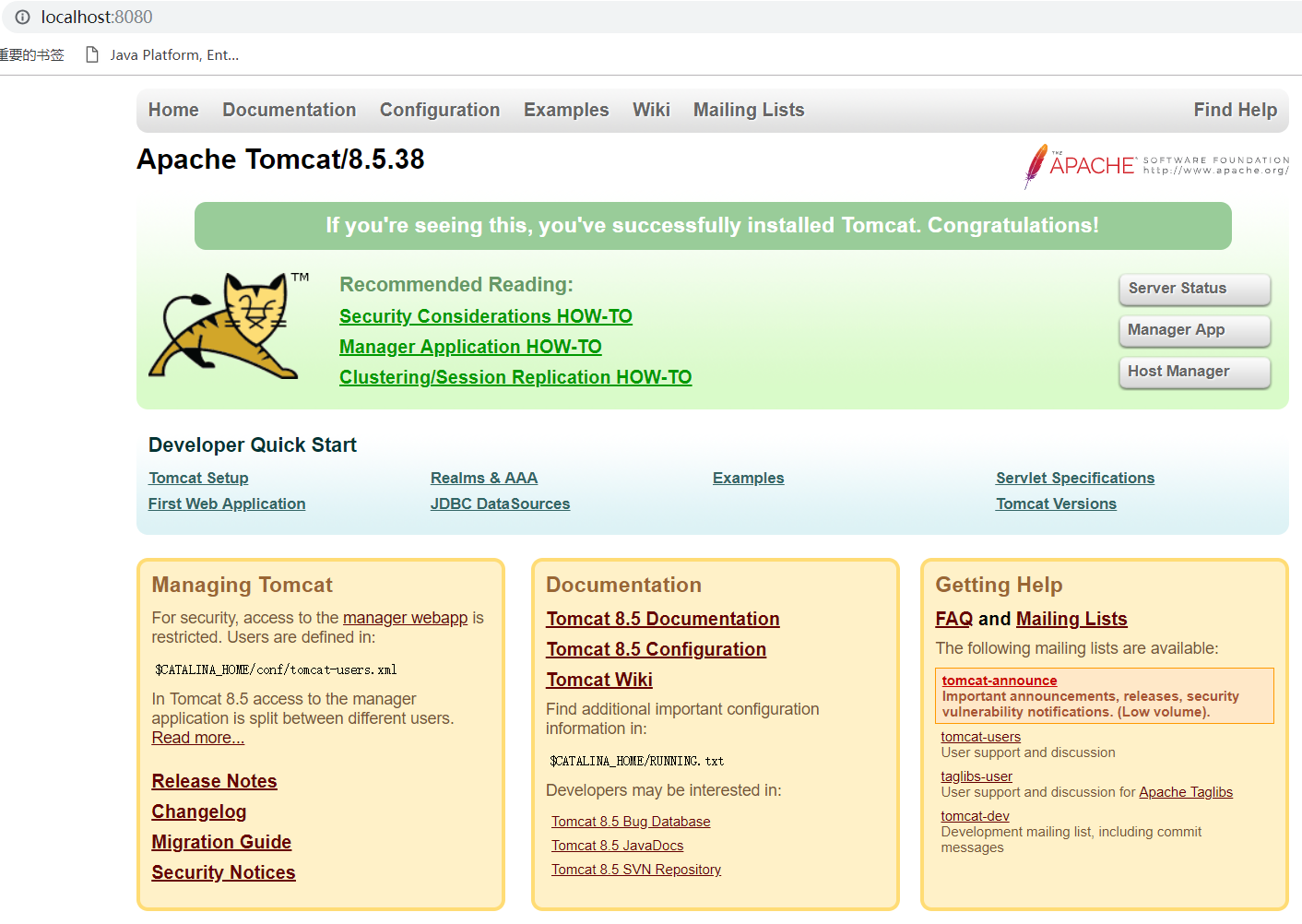Image resolution: width=1302 pixels, height=924 pixels.
Task: Open Tomcat 8.5 Documentation link
Action: click(x=663, y=619)
